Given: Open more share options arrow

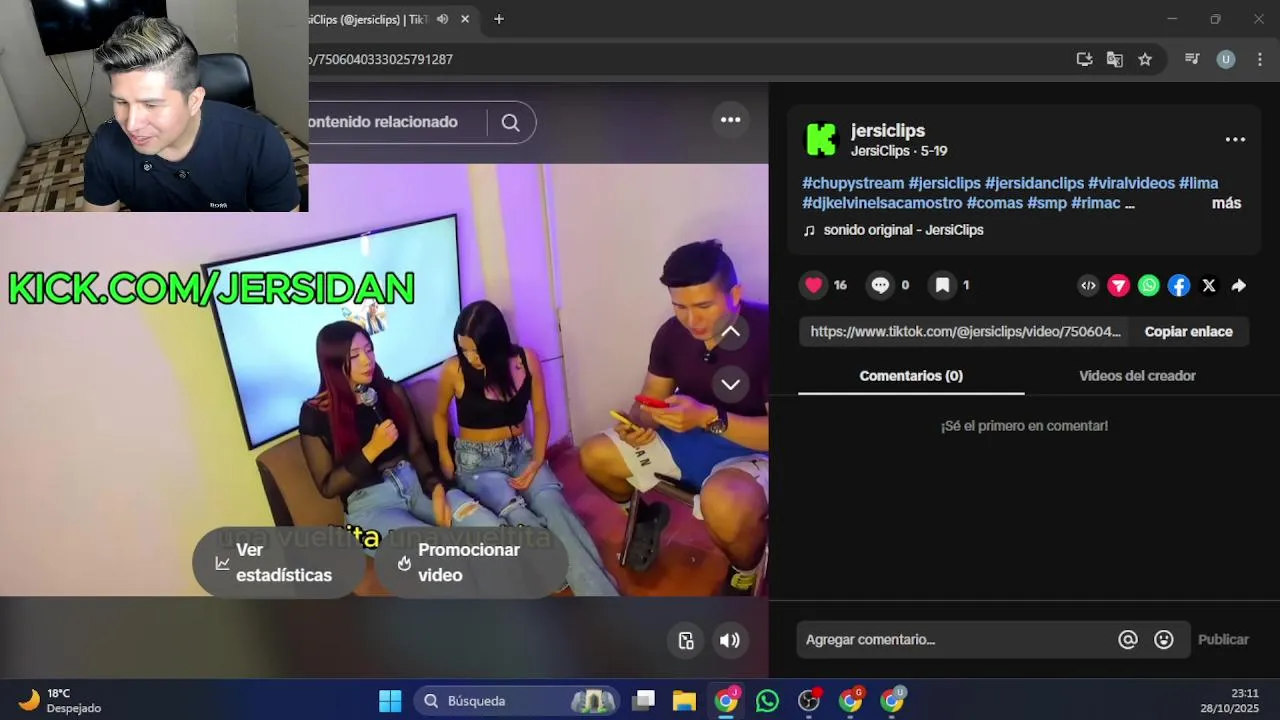Looking at the screenshot, I should (1239, 286).
